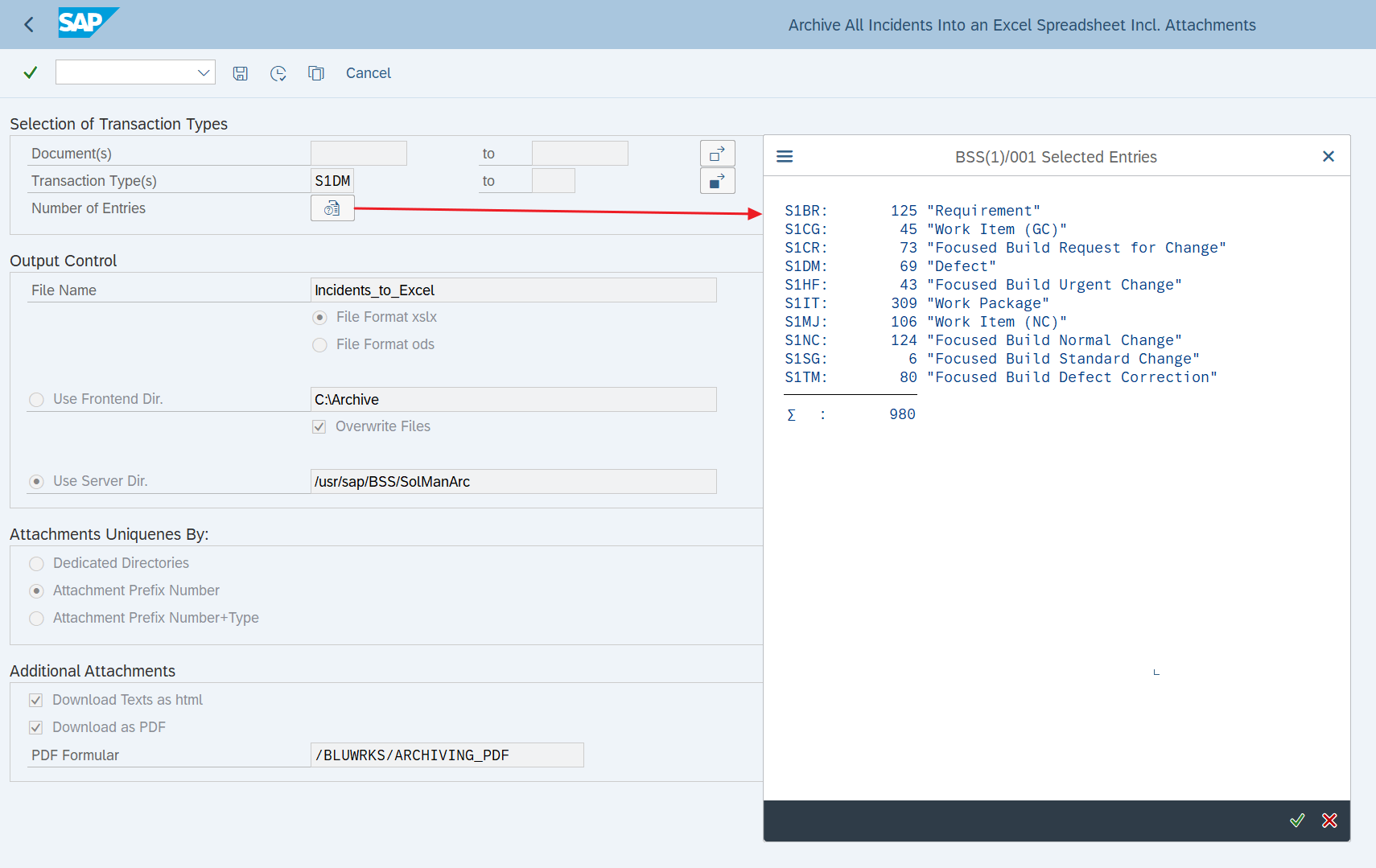This screenshot has height=868, width=1376.
Task: Toggle the Overwrite Files checkbox
Action: coord(319,427)
